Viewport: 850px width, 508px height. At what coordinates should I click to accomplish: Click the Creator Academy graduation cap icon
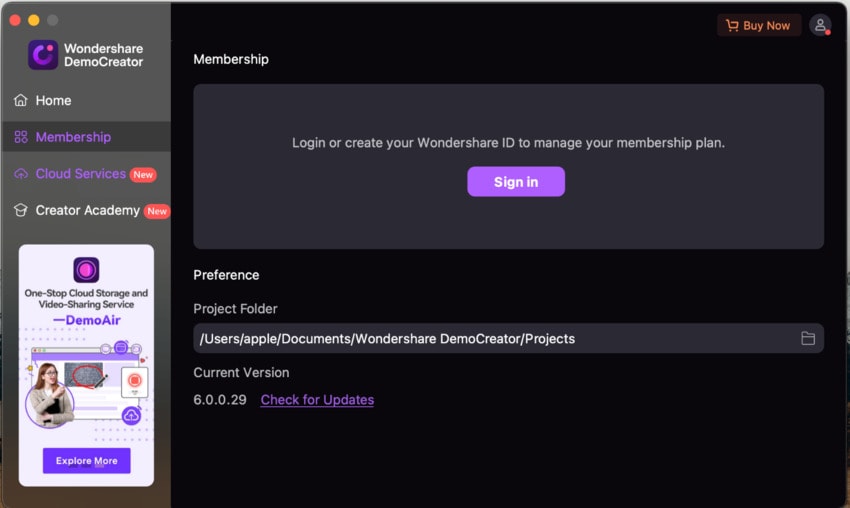[x=21, y=211]
